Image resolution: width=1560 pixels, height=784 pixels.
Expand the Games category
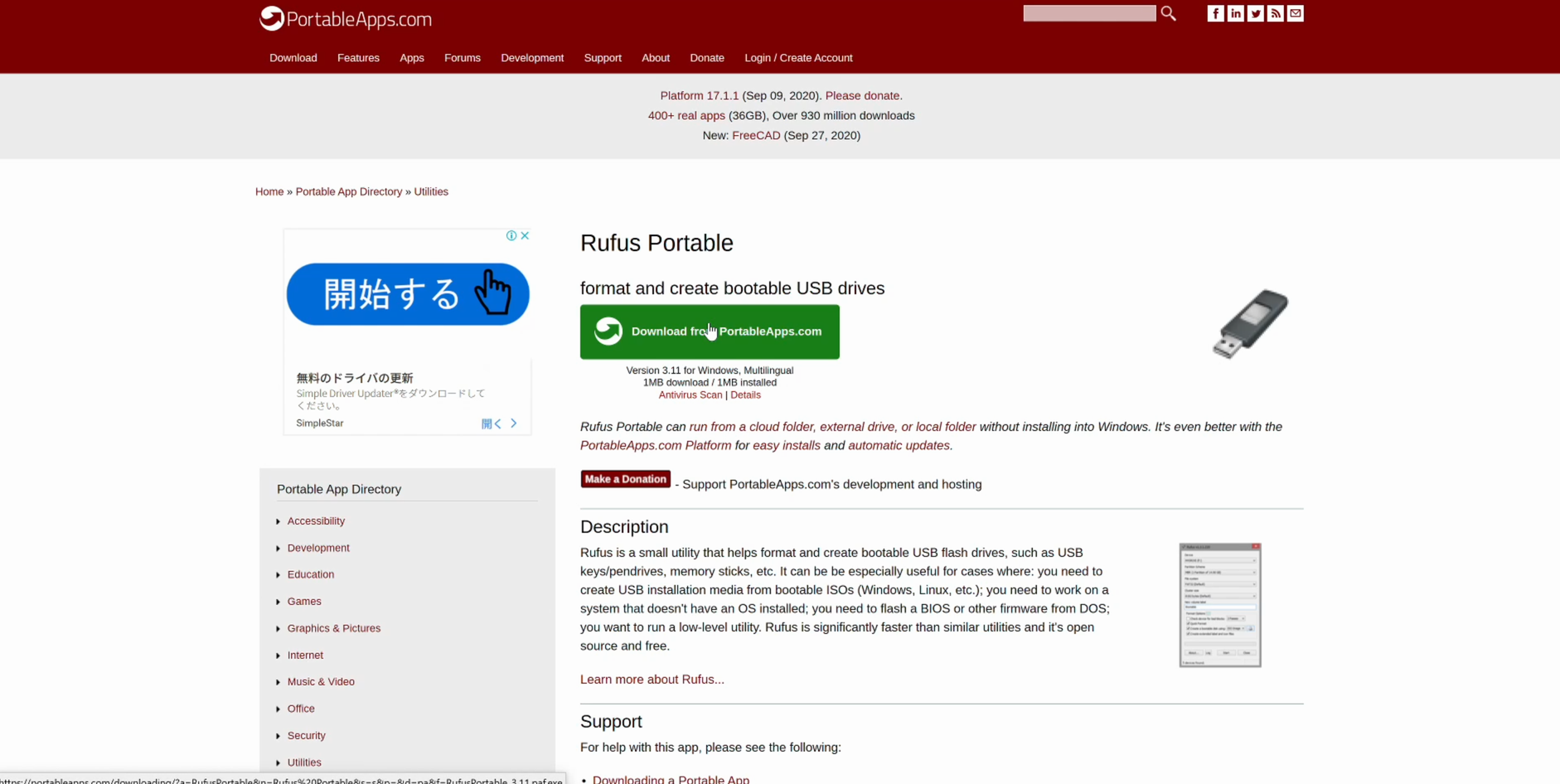coord(304,602)
